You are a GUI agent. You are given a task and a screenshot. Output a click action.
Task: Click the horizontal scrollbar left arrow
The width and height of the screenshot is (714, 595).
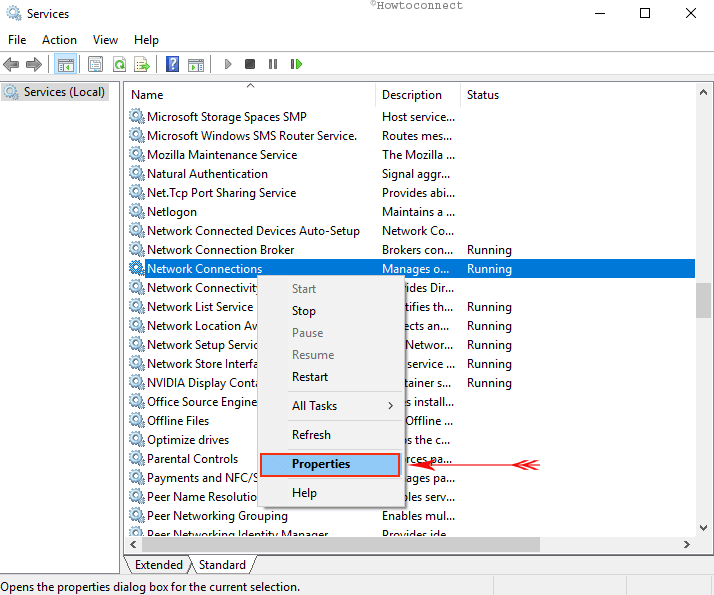[133, 544]
